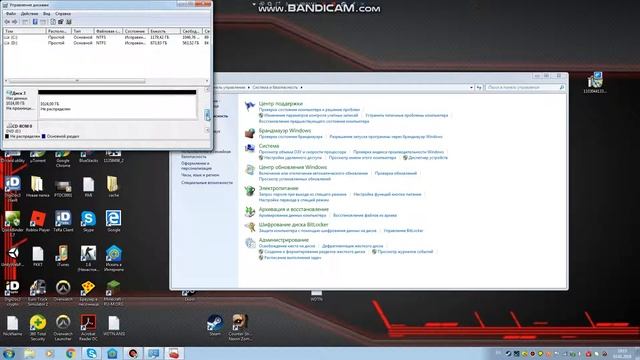Click the back arrow in Disk Management toolbar

click(7, 22)
